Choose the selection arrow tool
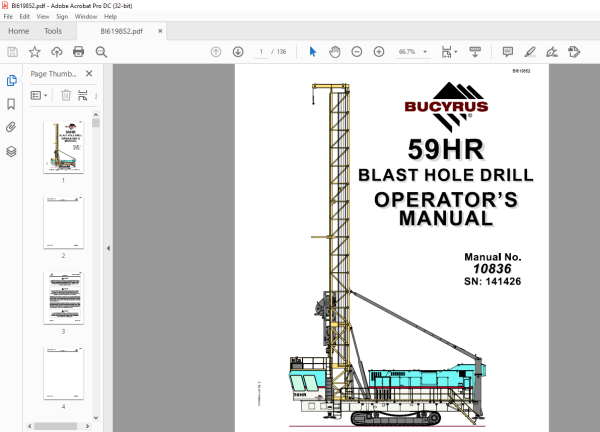Screen dimensions: 600x432 [x=313, y=52]
